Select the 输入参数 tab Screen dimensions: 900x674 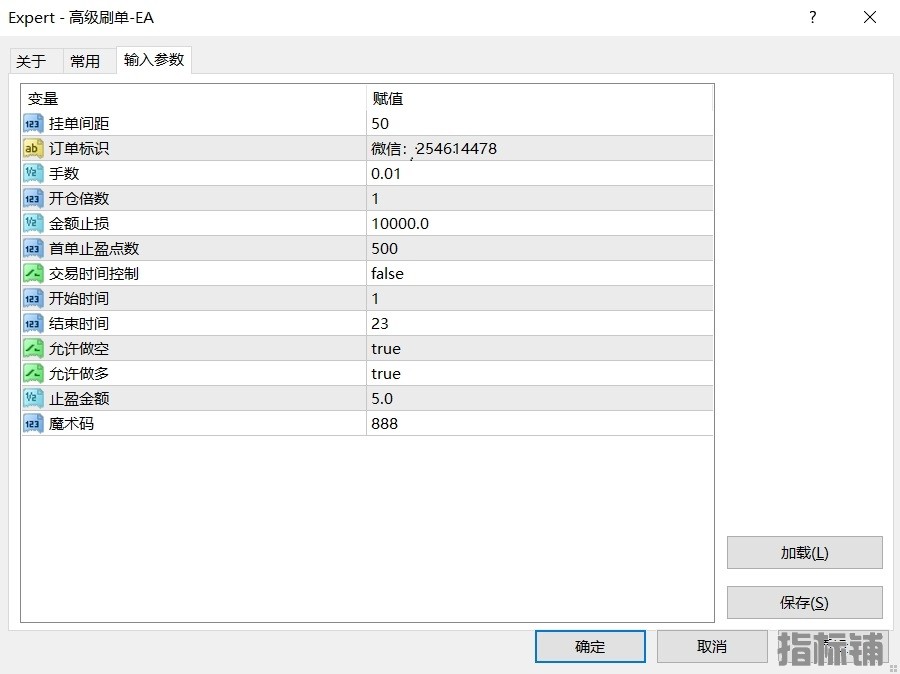click(x=154, y=60)
